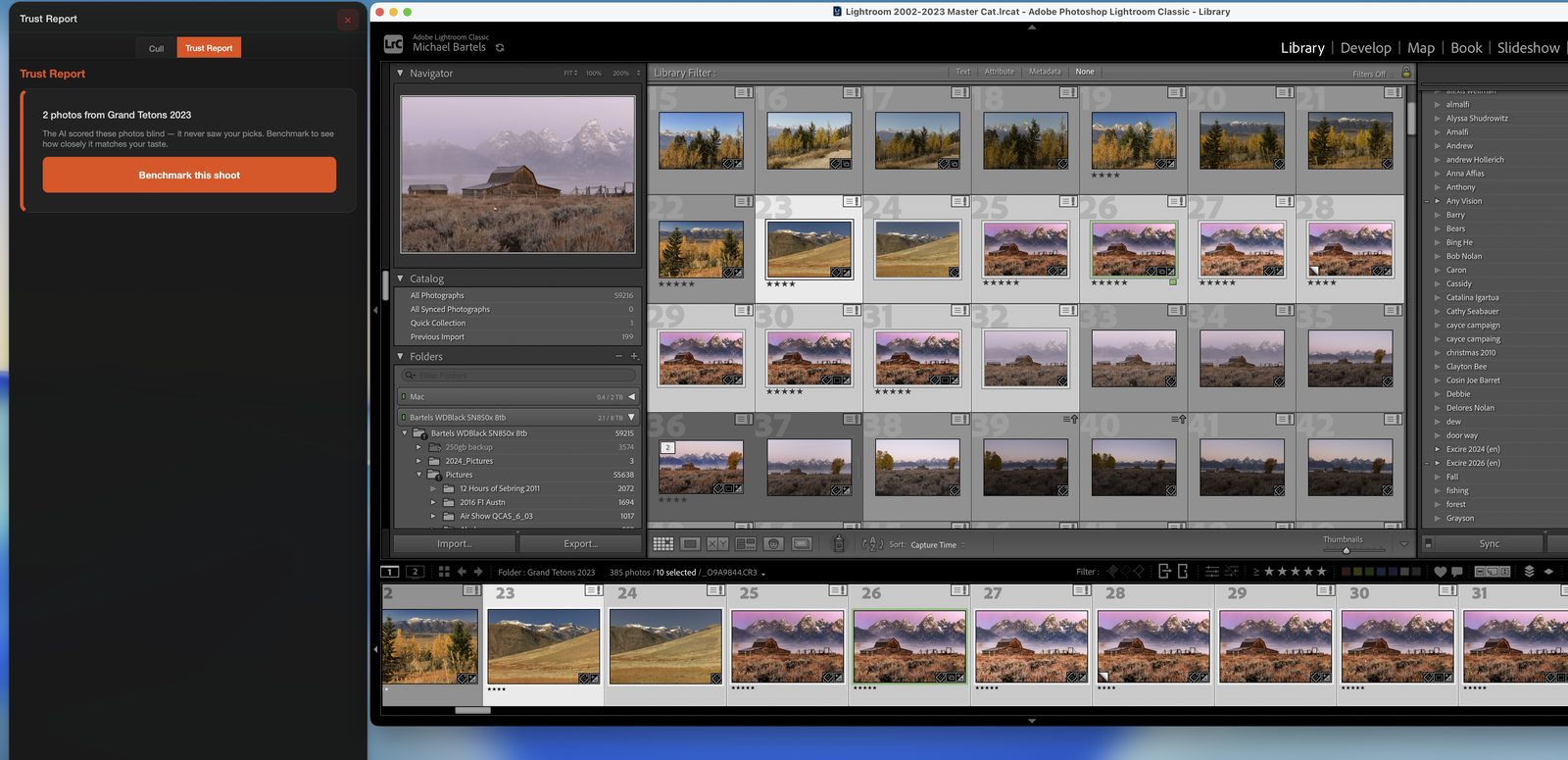Image resolution: width=1568 pixels, height=760 pixels.
Task: Filter by liked photos heart icon
Action: [x=1440, y=572]
